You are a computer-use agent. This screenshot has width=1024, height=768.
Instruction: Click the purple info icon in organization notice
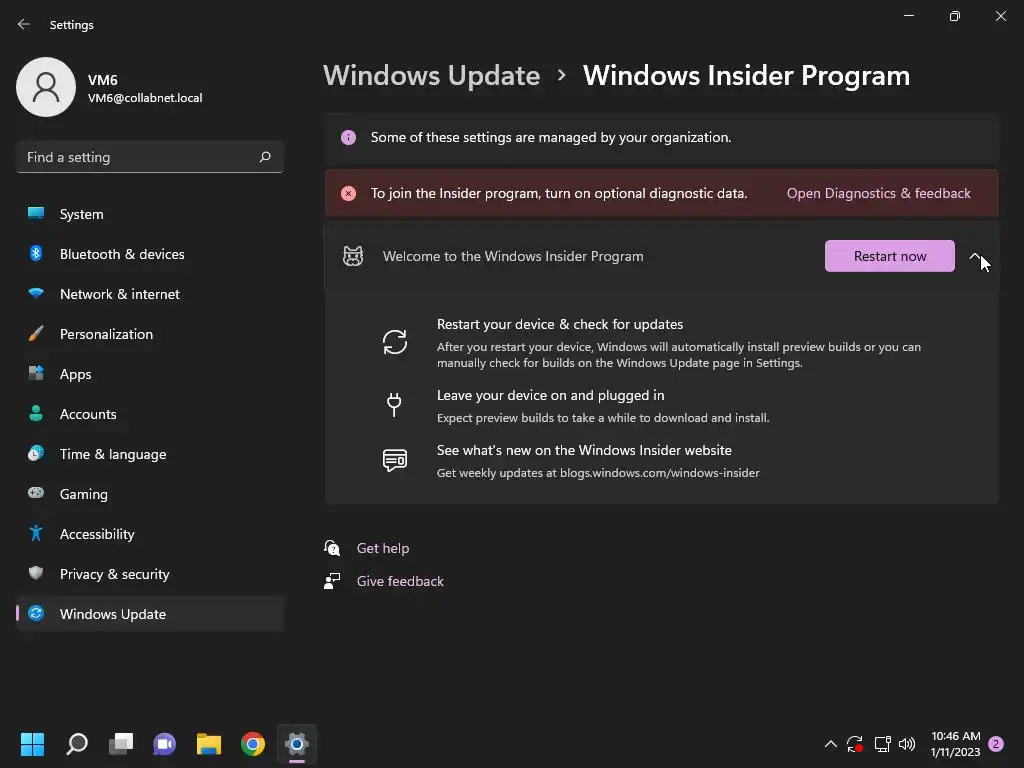pyautogui.click(x=348, y=137)
